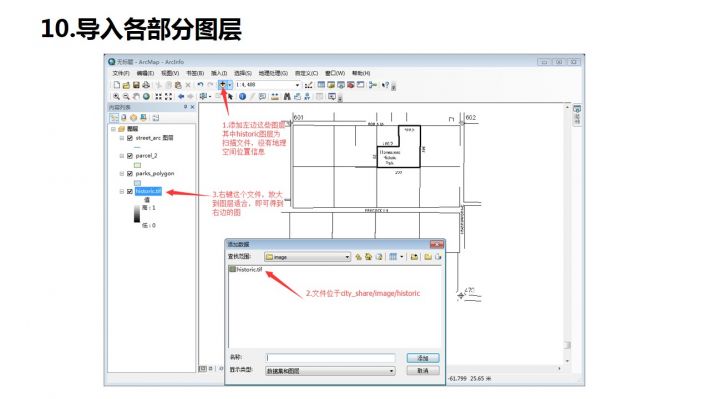Select the Pan hand tool

pos(136,96)
